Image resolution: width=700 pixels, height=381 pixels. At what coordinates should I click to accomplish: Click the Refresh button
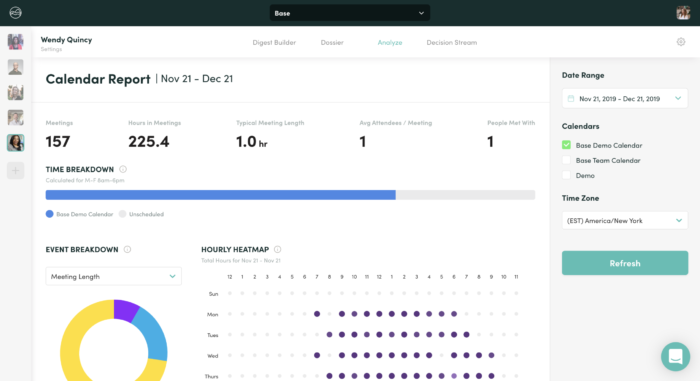(x=625, y=263)
